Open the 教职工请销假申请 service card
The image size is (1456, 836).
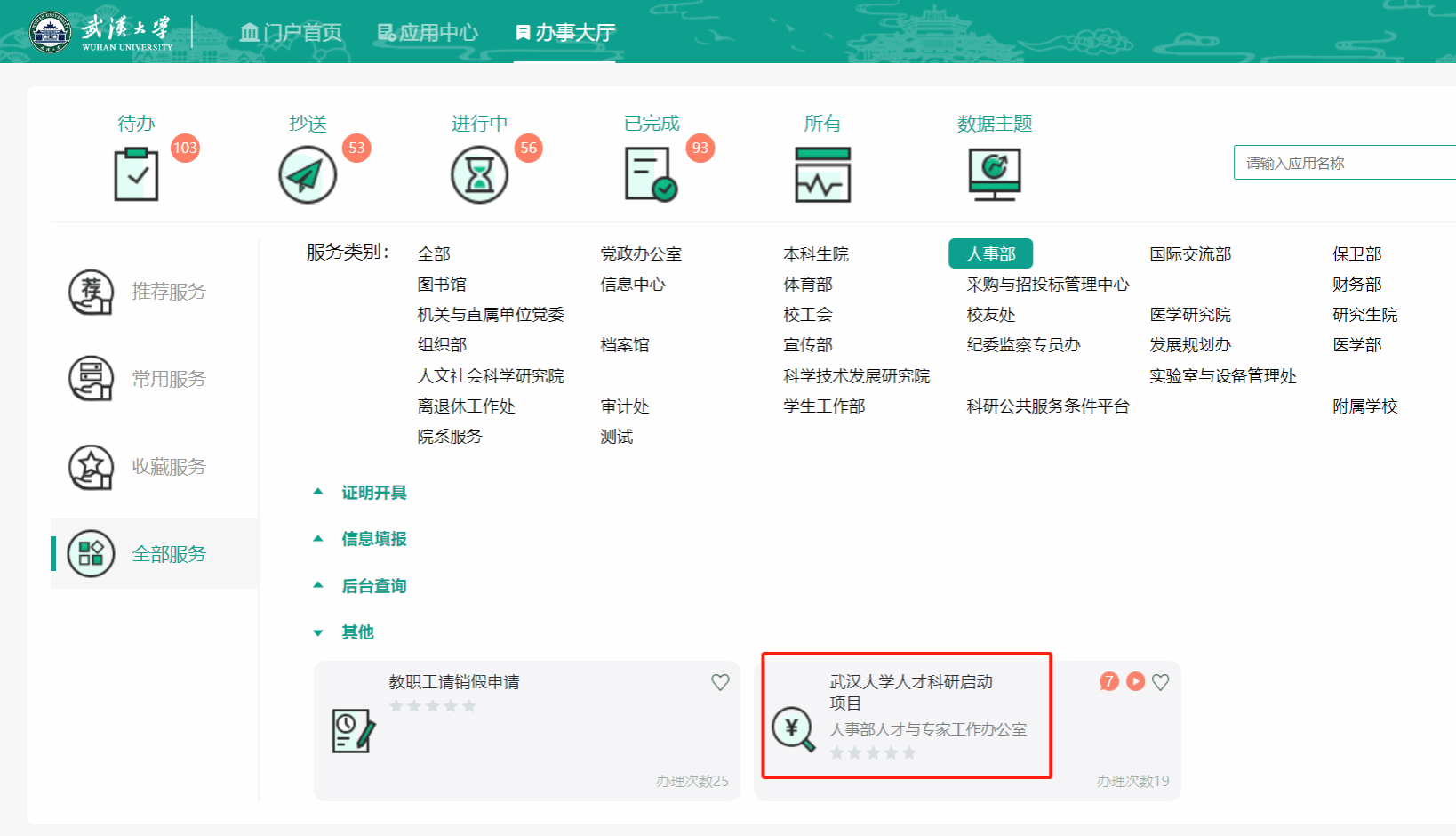pos(526,730)
